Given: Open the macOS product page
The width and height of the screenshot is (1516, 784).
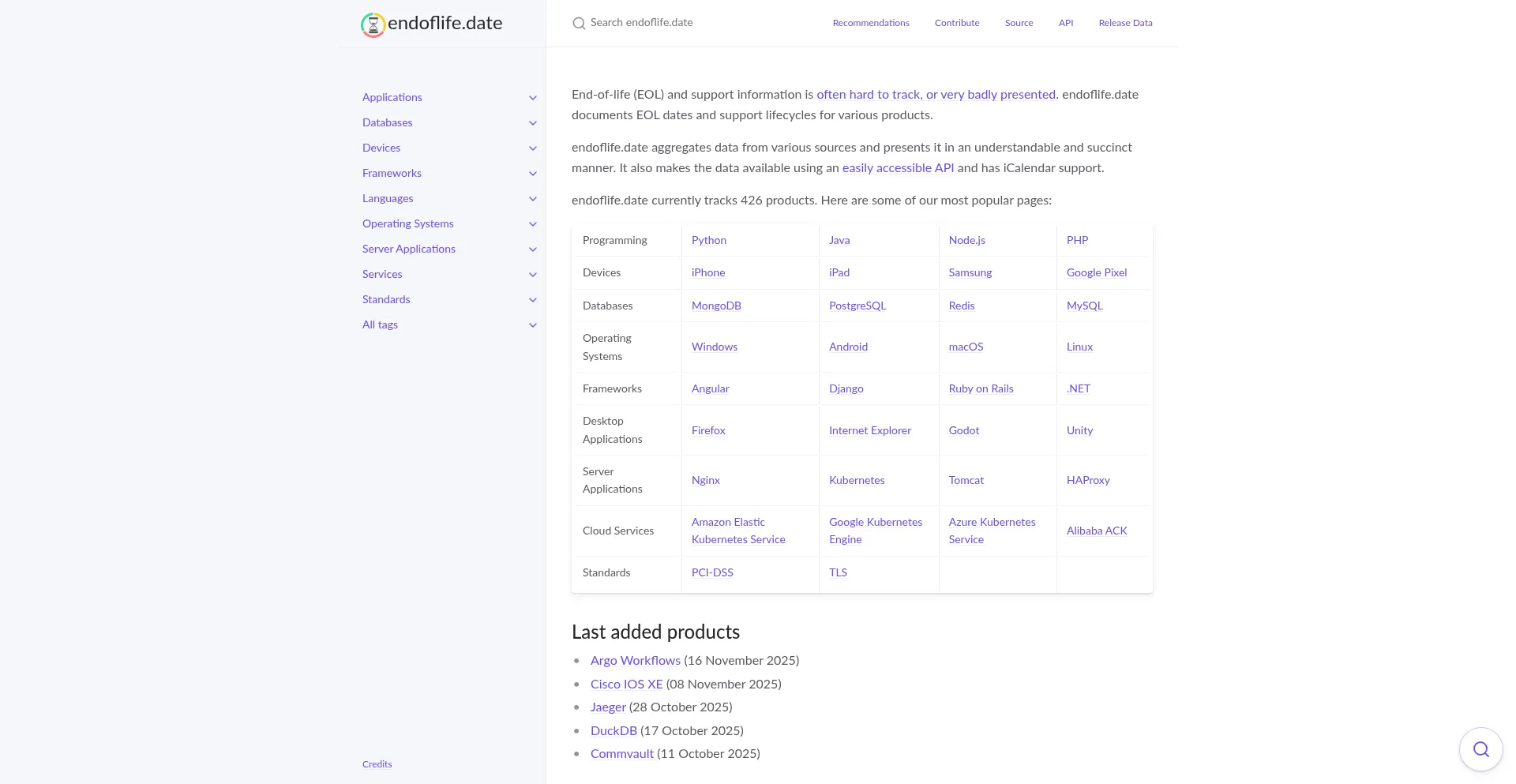Looking at the screenshot, I should point(966,347).
